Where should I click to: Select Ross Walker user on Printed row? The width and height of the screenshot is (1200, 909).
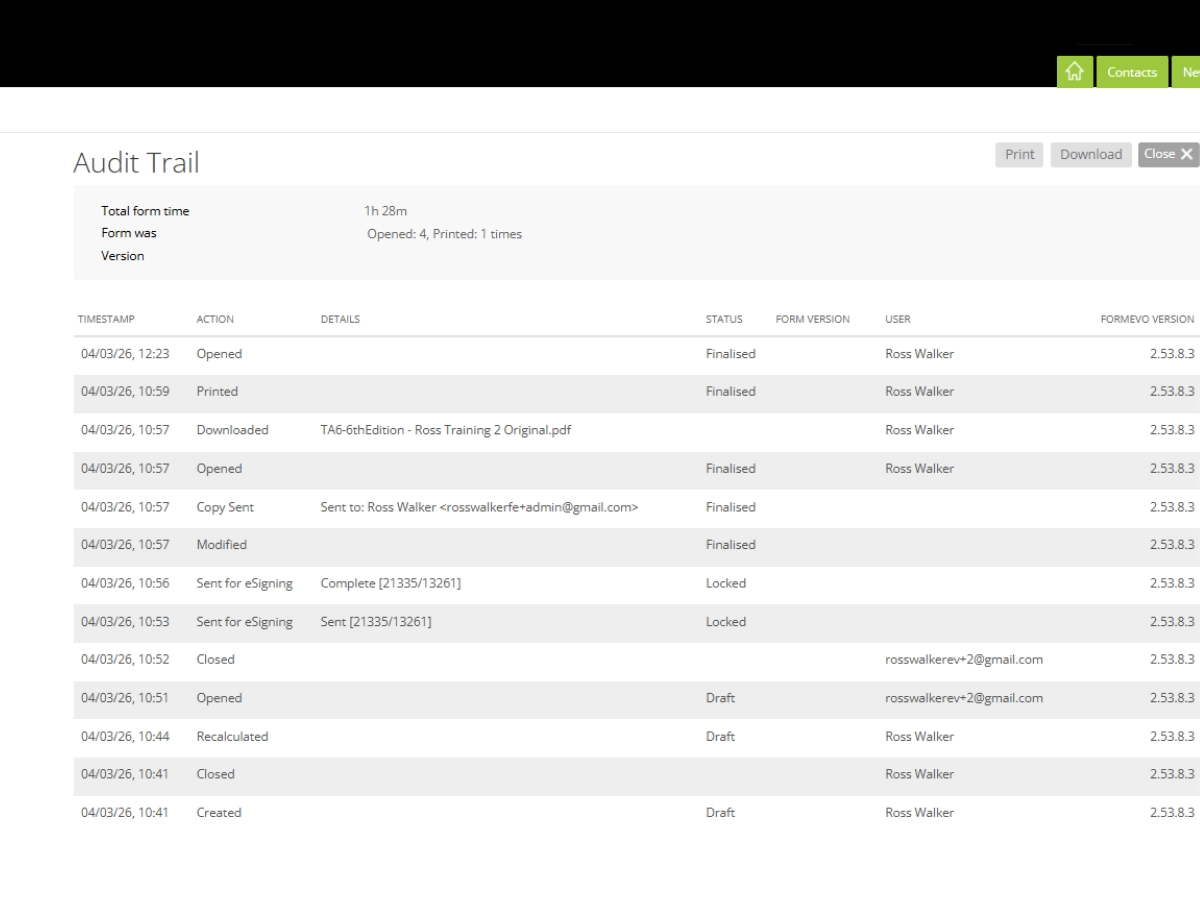[x=919, y=392]
